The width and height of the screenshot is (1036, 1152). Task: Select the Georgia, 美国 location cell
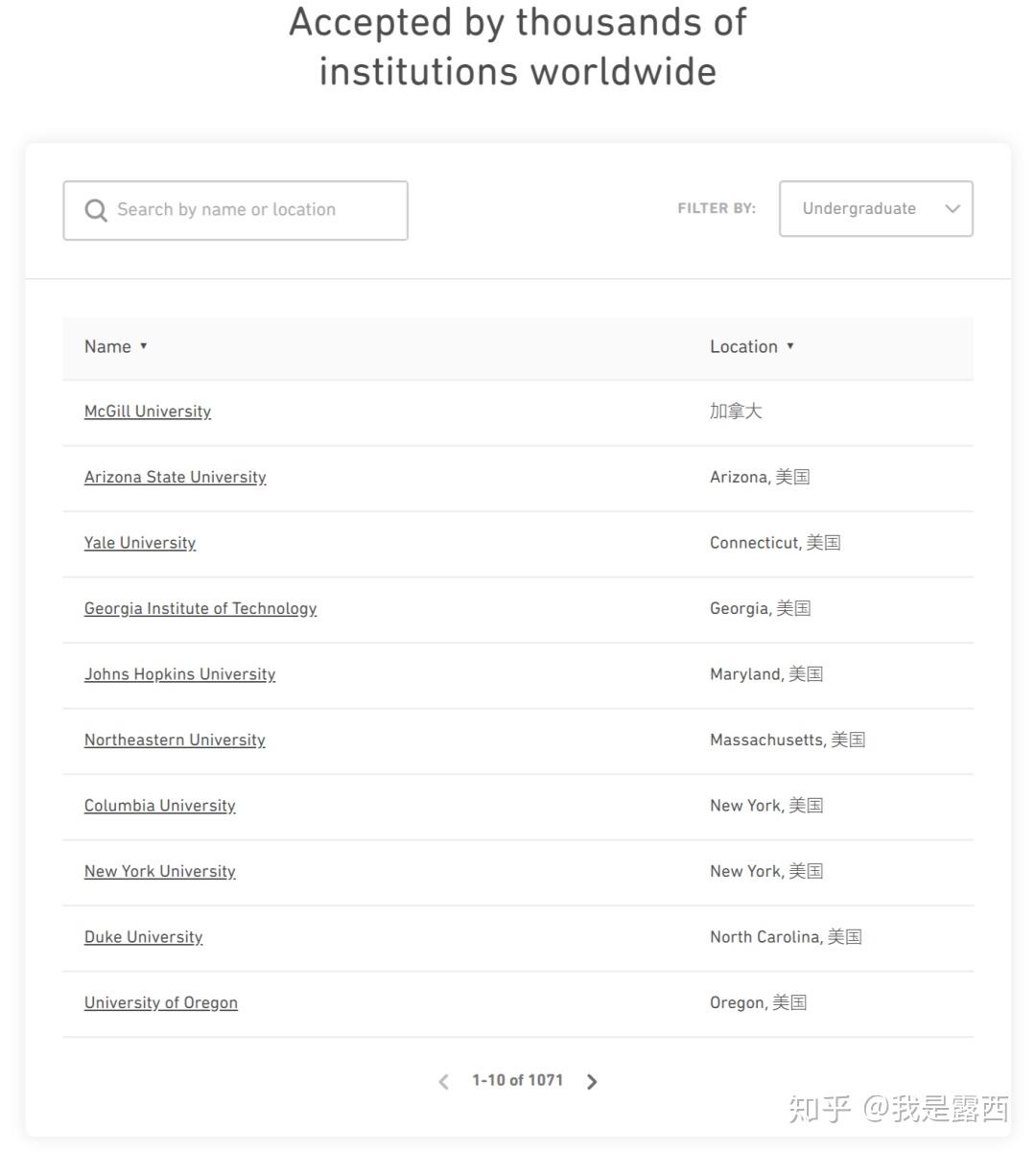click(x=761, y=608)
